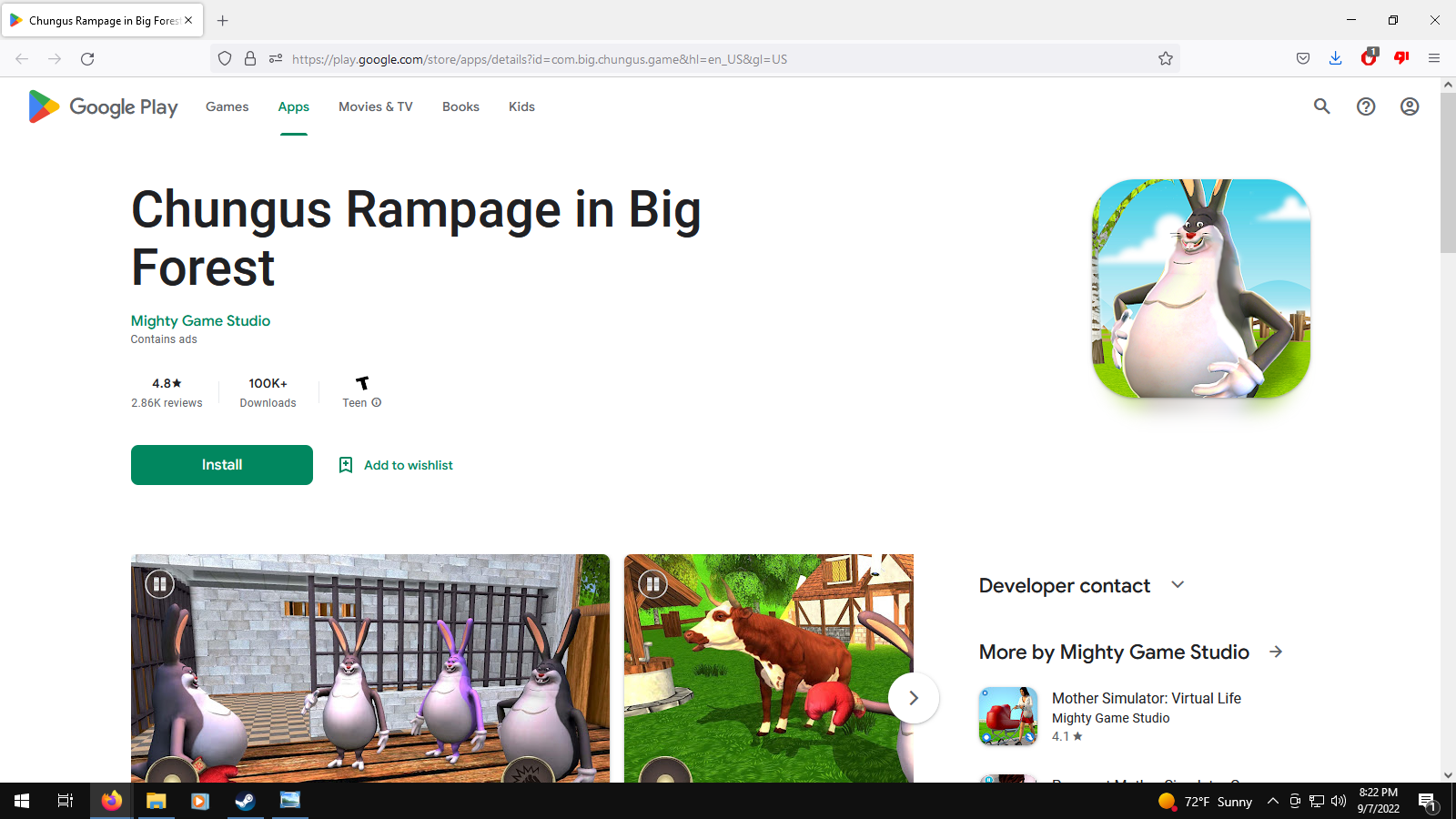The width and height of the screenshot is (1456, 819).
Task: Pause the second cow screenshot video
Action: pyautogui.click(x=653, y=584)
